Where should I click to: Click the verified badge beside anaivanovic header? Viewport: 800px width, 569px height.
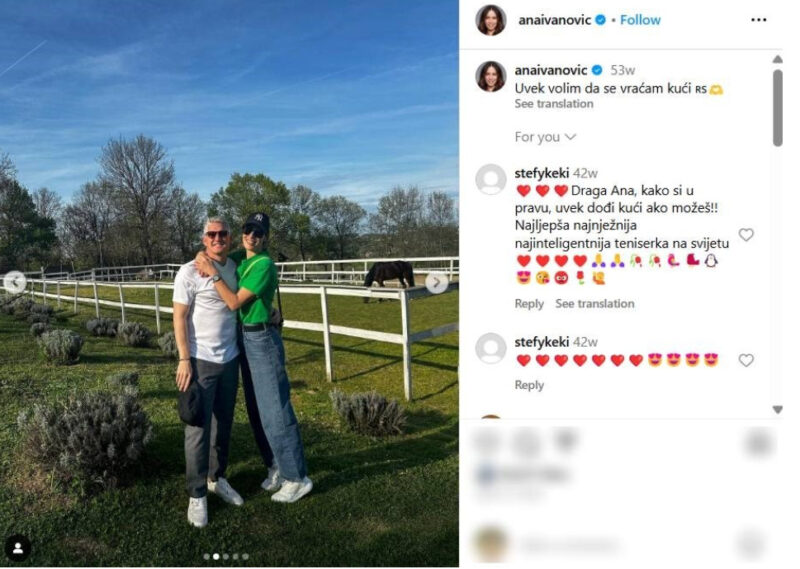[601, 20]
